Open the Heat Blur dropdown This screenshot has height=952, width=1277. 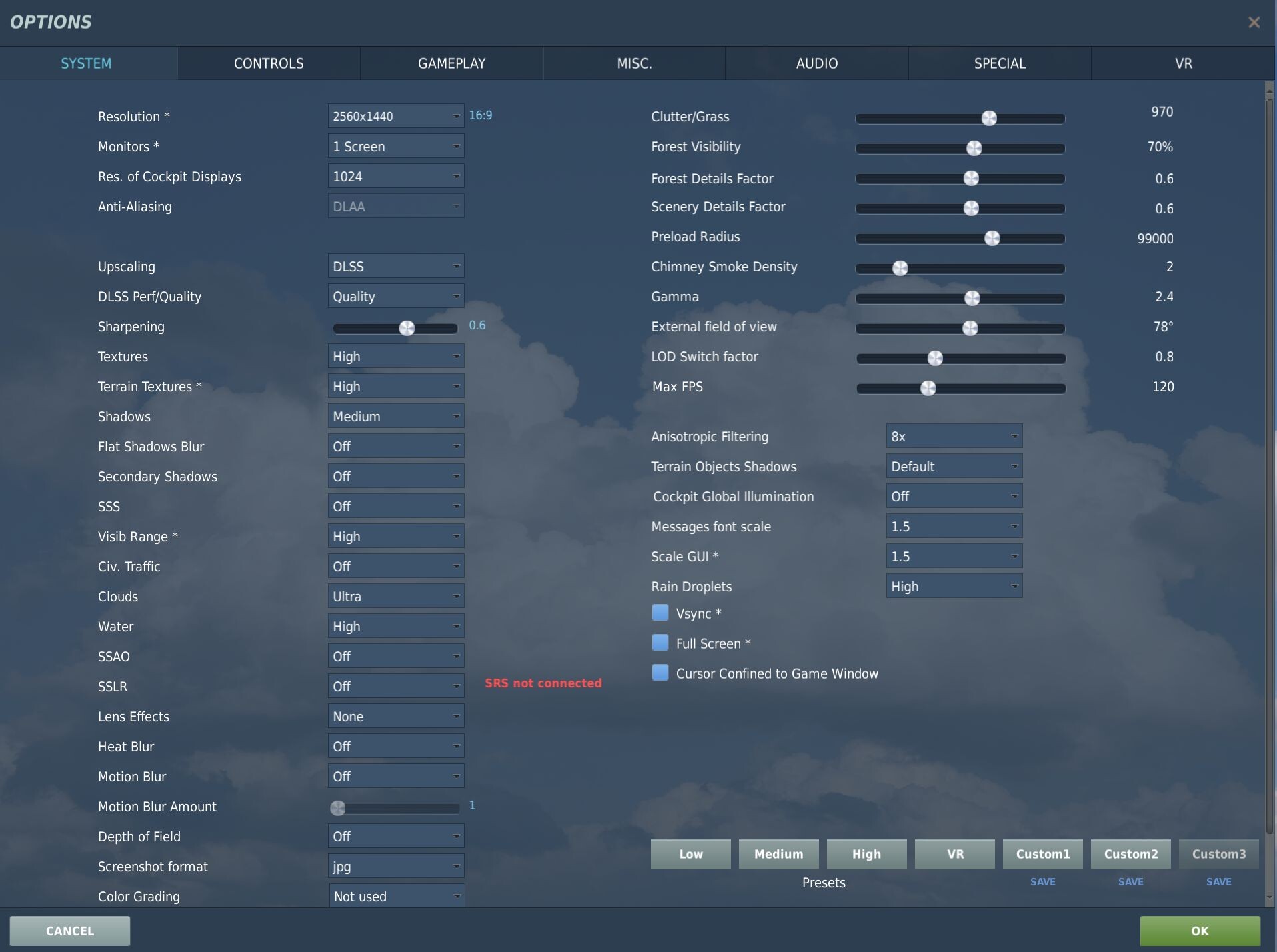click(396, 746)
